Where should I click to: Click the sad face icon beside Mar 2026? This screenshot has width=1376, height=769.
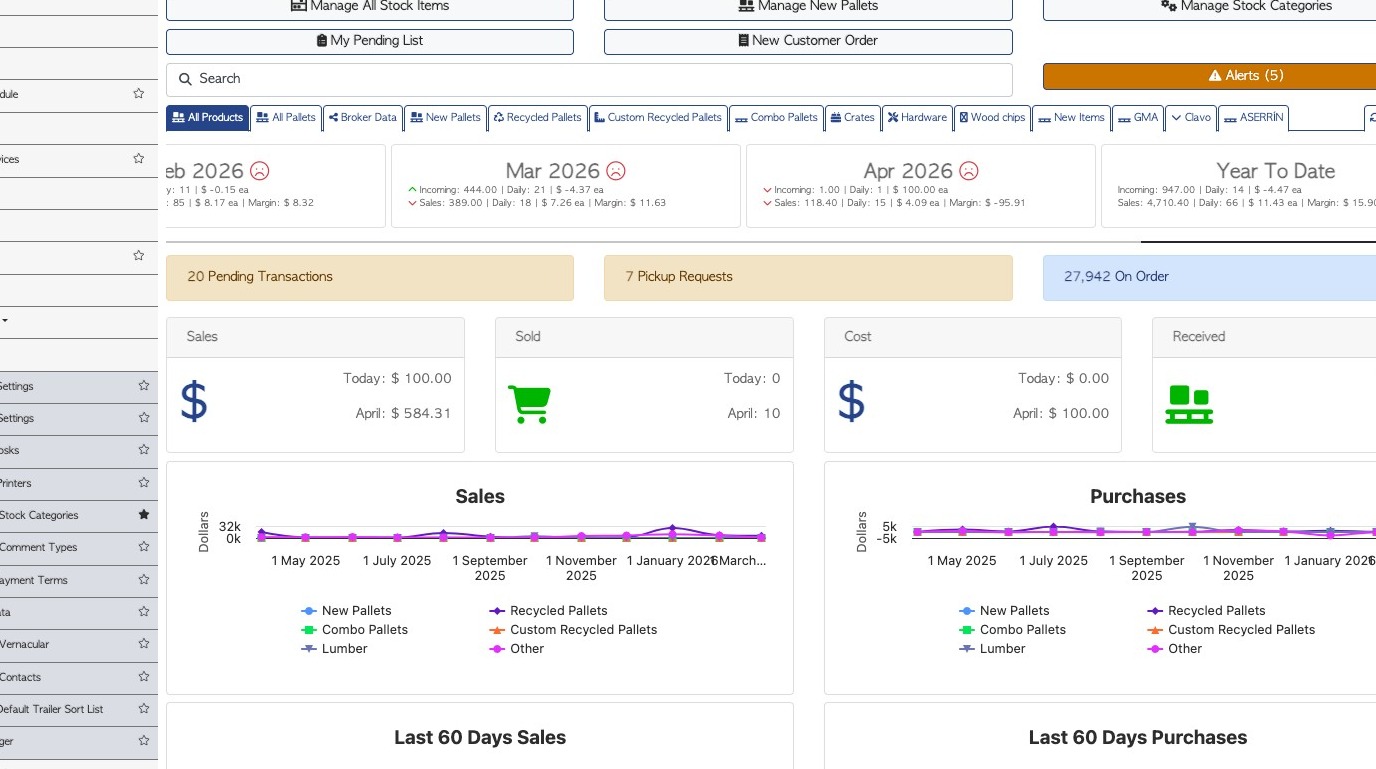616,171
